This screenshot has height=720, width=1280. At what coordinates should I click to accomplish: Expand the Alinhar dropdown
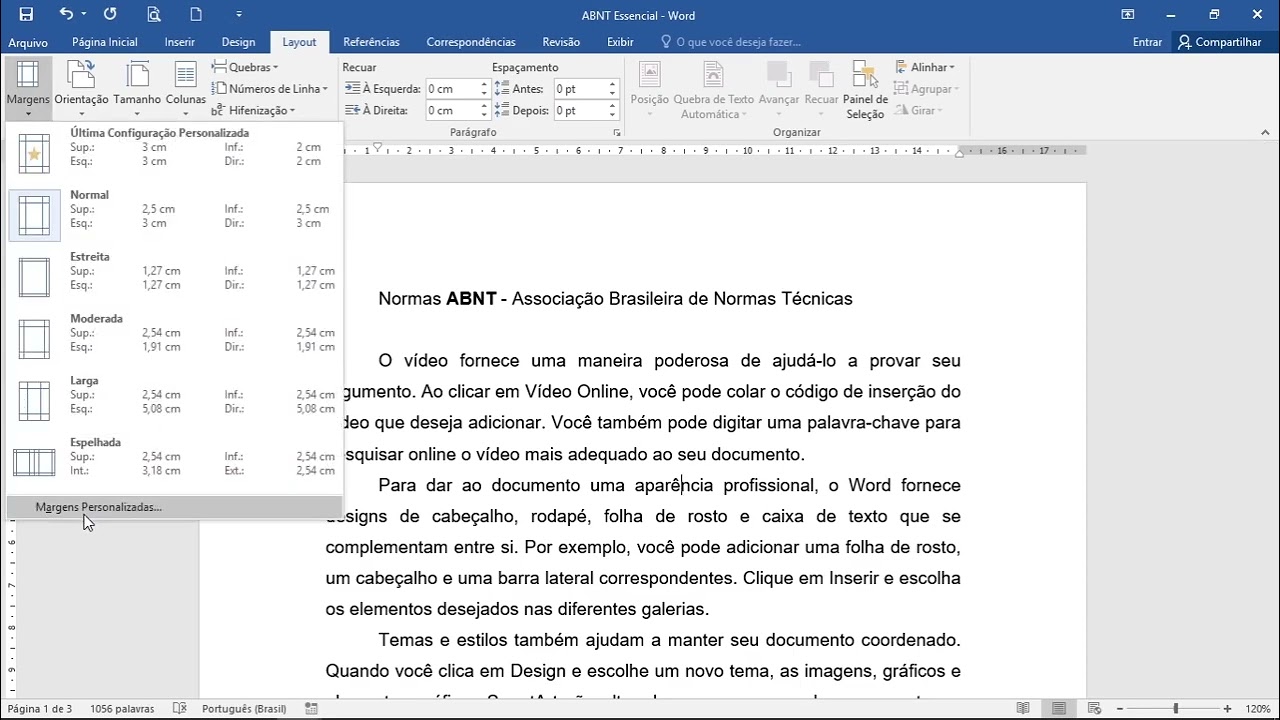tap(925, 67)
